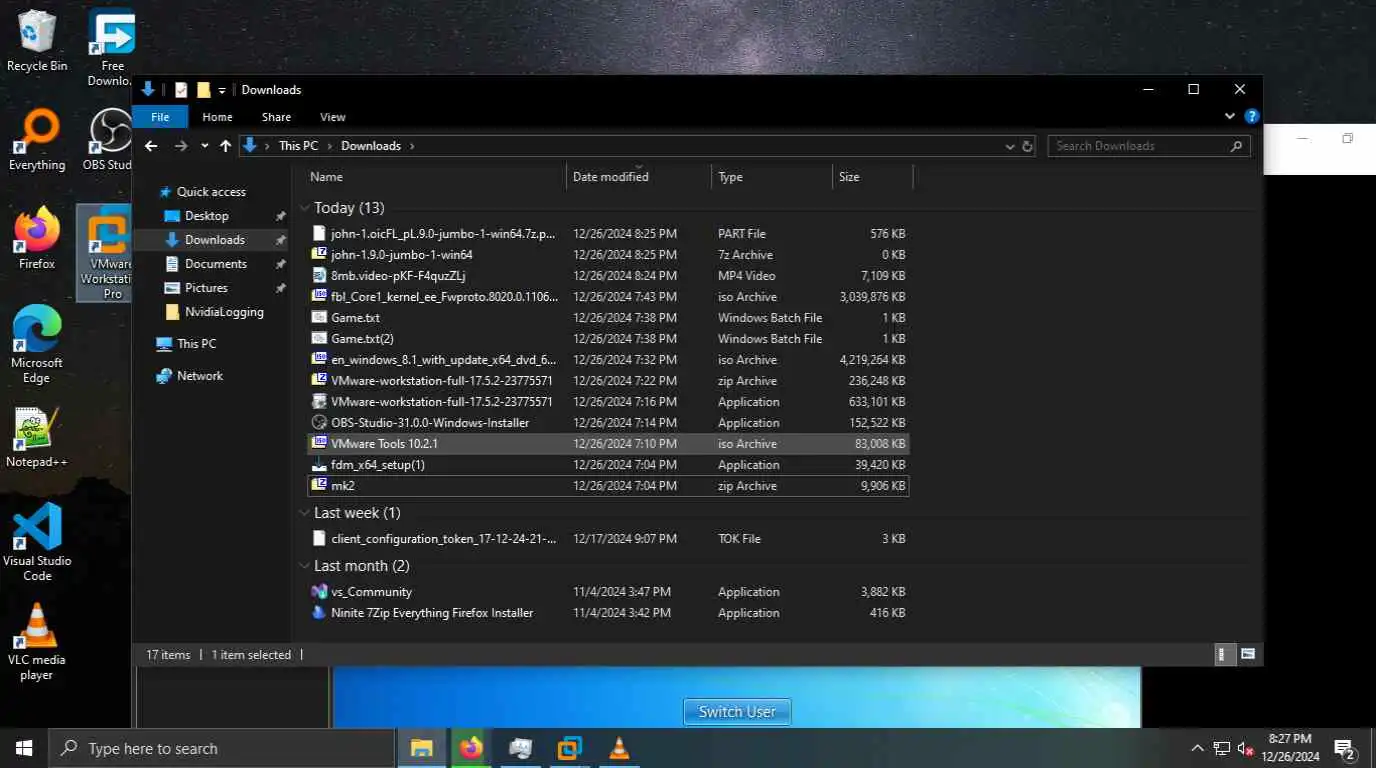
Task: Click the New folder icon in title bar
Action: (203, 90)
